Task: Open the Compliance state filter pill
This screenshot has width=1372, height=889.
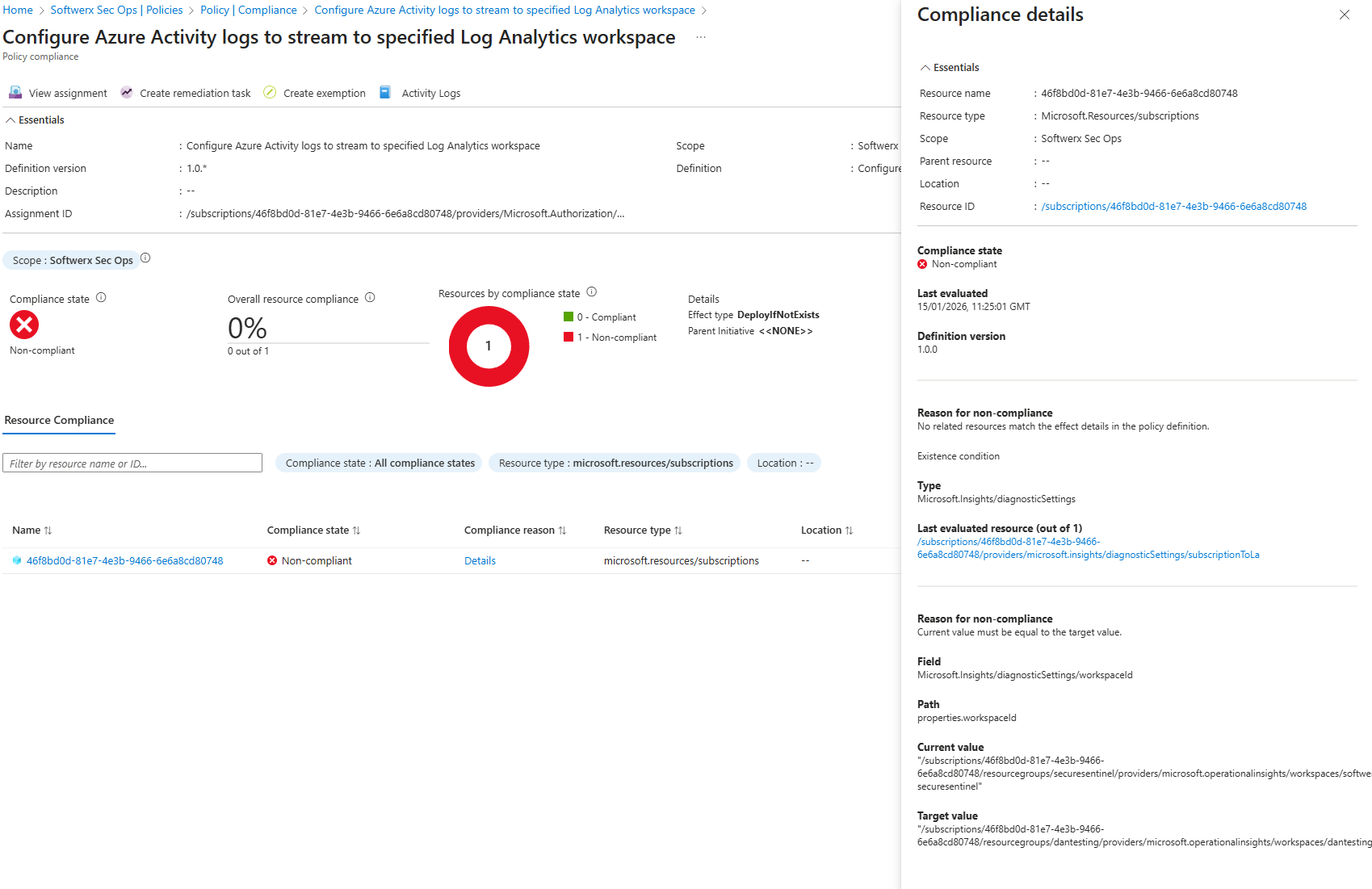Action: tap(380, 463)
